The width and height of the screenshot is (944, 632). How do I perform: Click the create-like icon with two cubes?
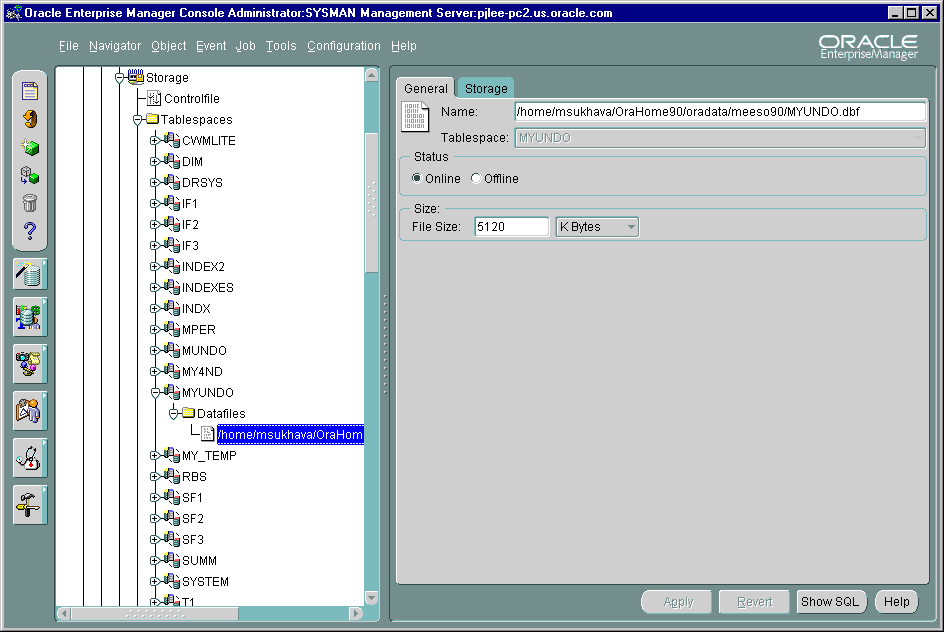coord(30,175)
